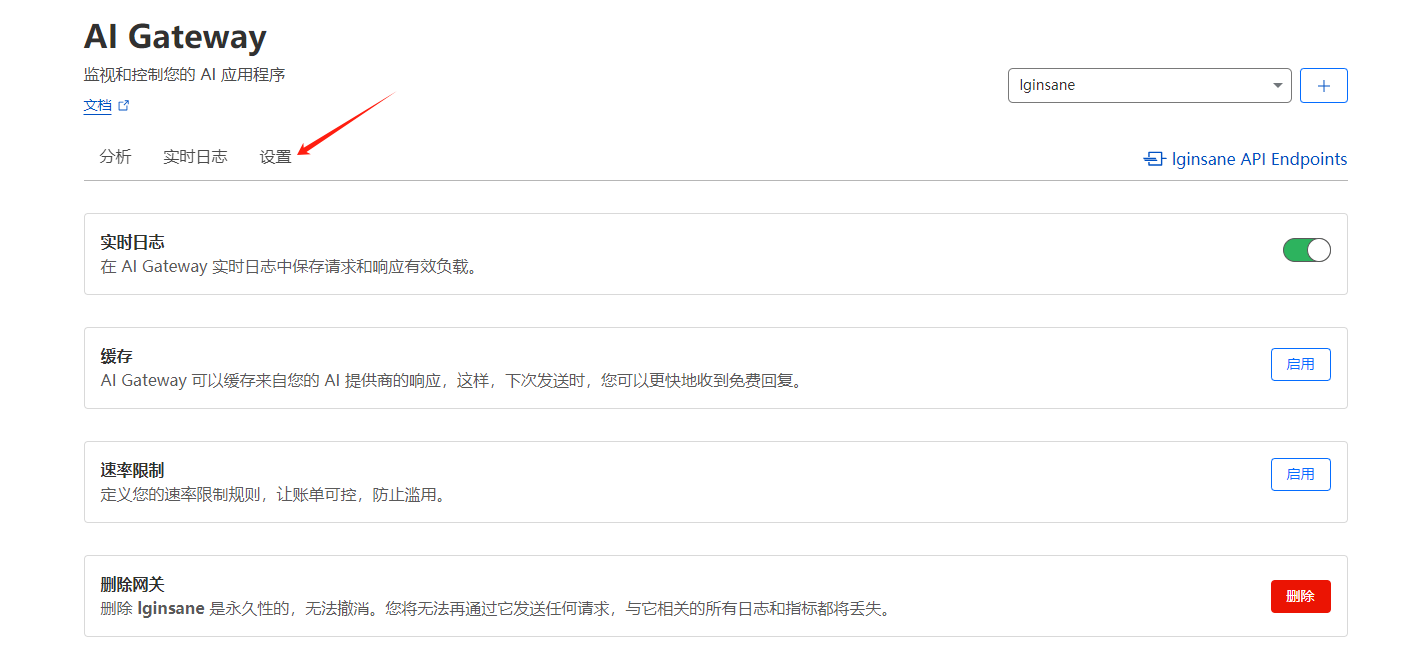
Task: Click the AI Gateway page heading
Action: point(175,37)
